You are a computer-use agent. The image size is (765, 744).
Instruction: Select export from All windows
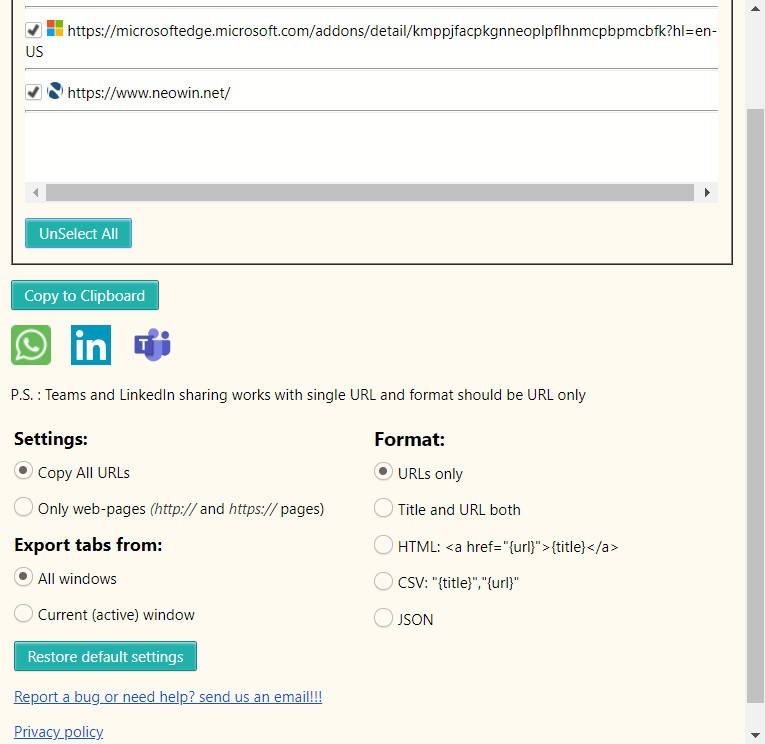pyautogui.click(x=24, y=577)
